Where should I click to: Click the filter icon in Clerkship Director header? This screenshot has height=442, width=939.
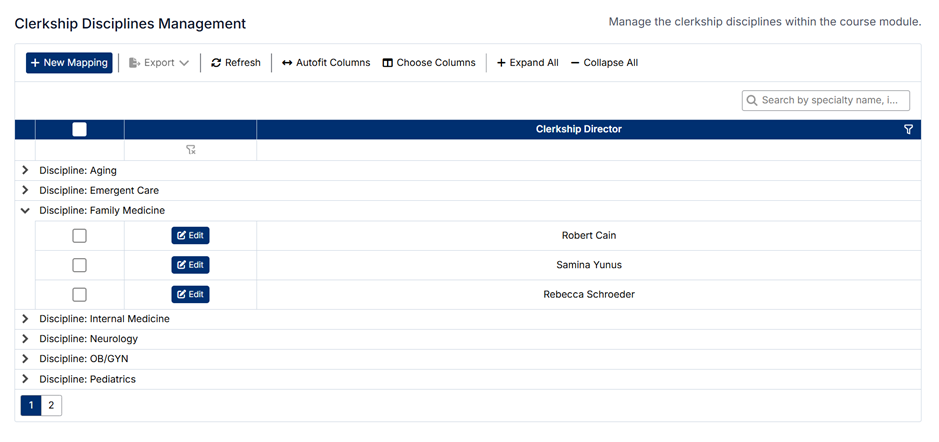(x=908, y=130)
